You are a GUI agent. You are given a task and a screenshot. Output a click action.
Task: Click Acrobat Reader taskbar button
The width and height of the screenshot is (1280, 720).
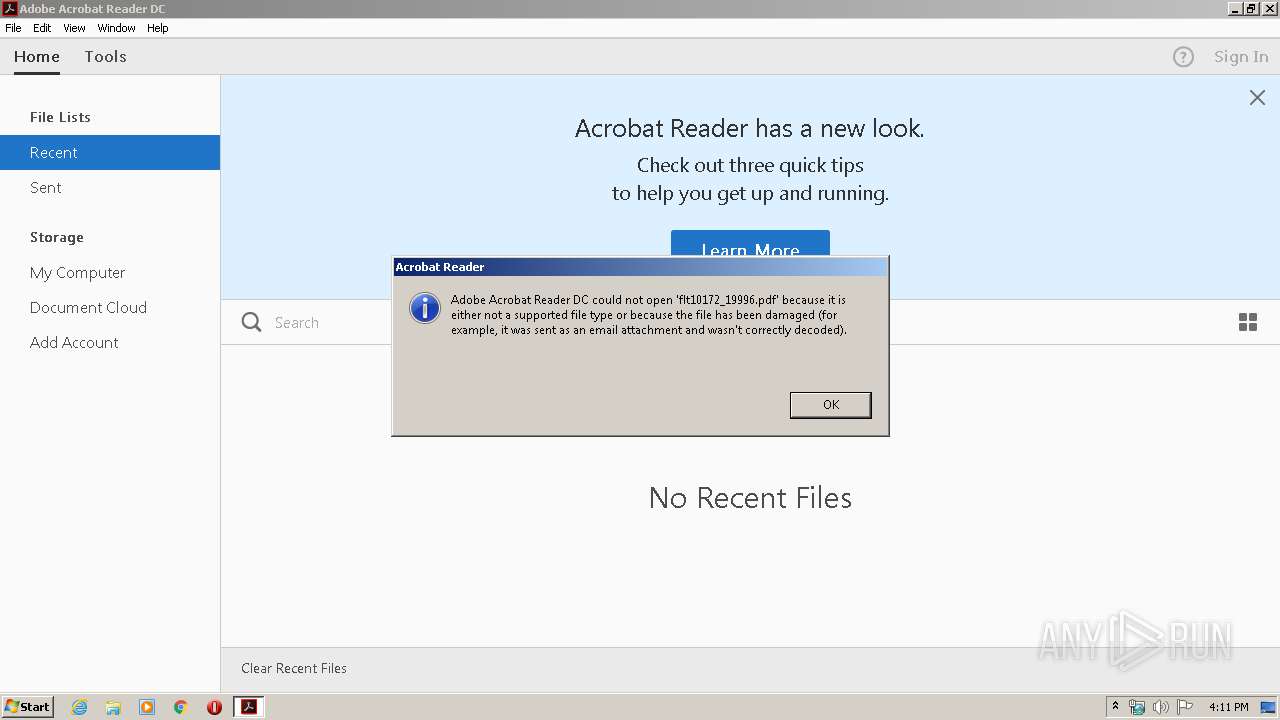[249, 707]
